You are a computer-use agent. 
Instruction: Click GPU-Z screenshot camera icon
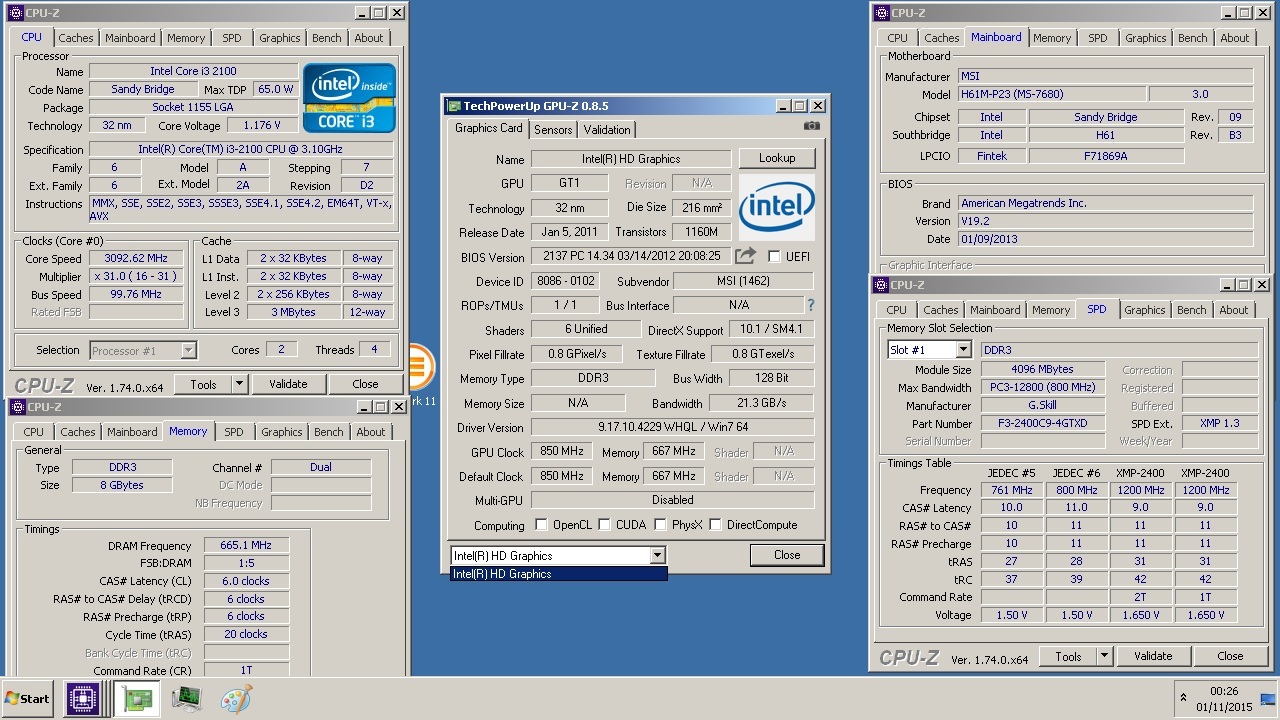(x=811, y=126)
